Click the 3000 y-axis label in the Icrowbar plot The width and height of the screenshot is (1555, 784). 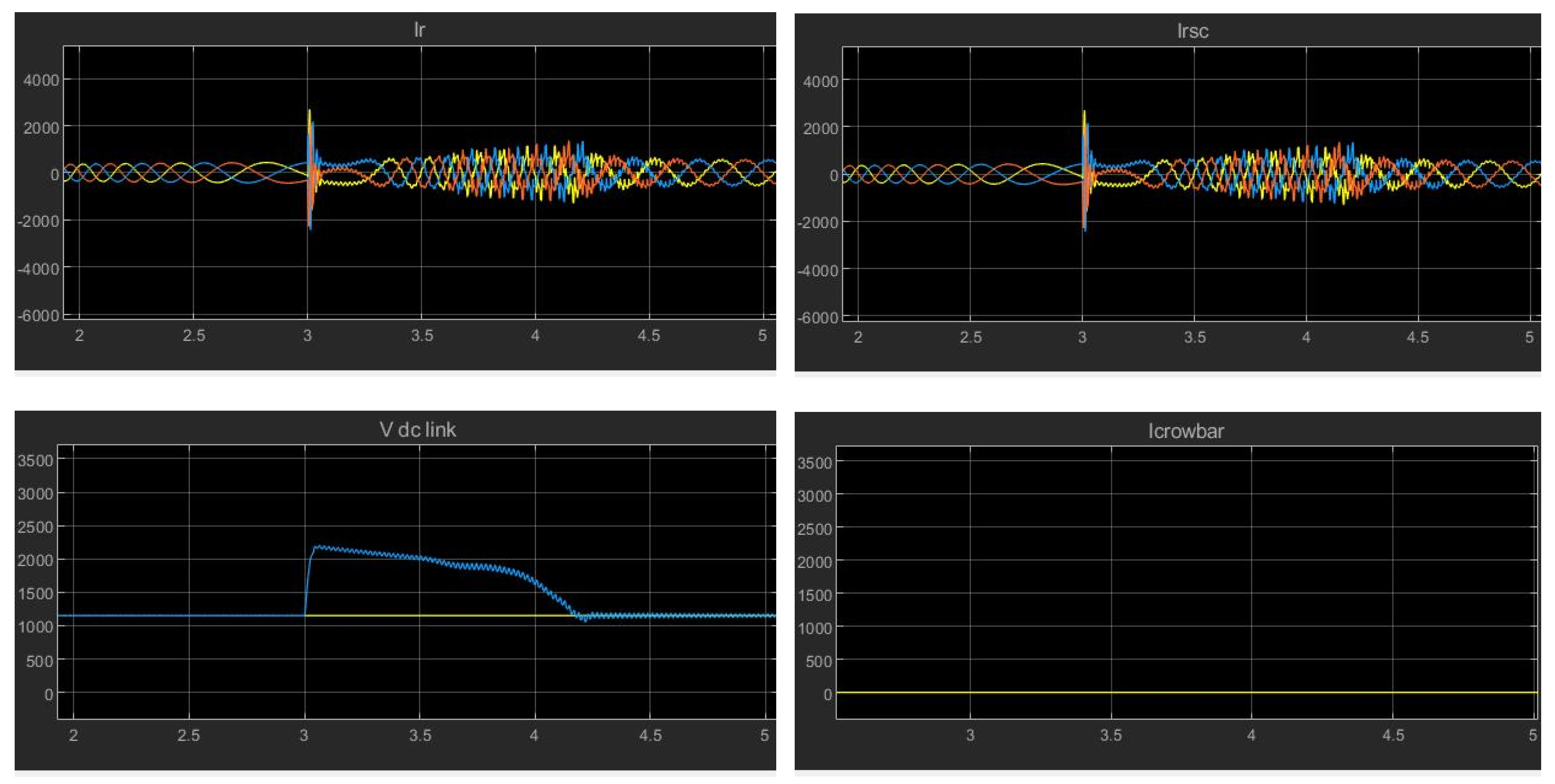pyautogui.click(x=815, y=496)
